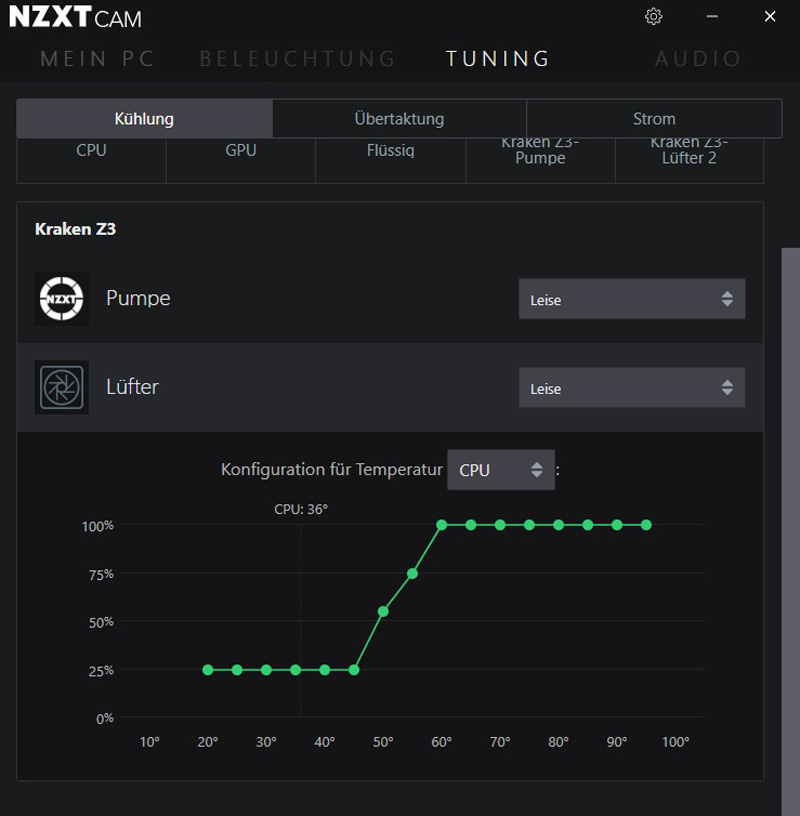Select the TUNING section
This screenshot has height=816, width=800.
click(x=498, y=59)
